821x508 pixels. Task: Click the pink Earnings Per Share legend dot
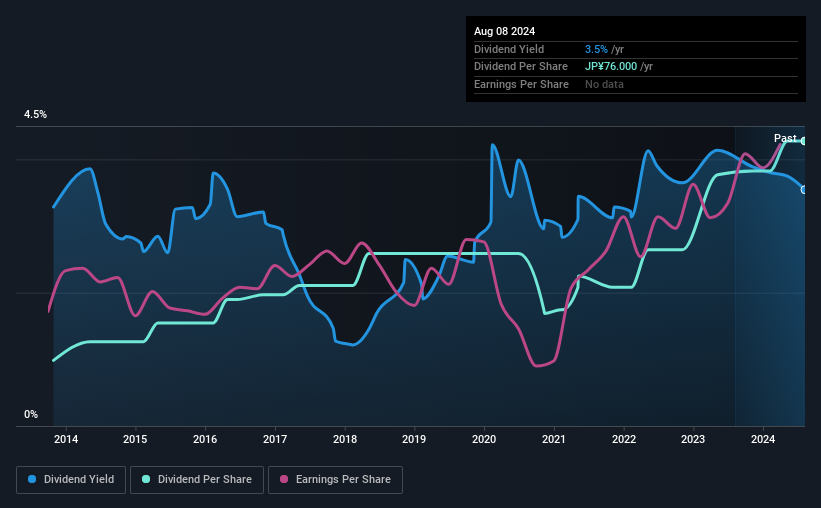click(x=284, y=479)
